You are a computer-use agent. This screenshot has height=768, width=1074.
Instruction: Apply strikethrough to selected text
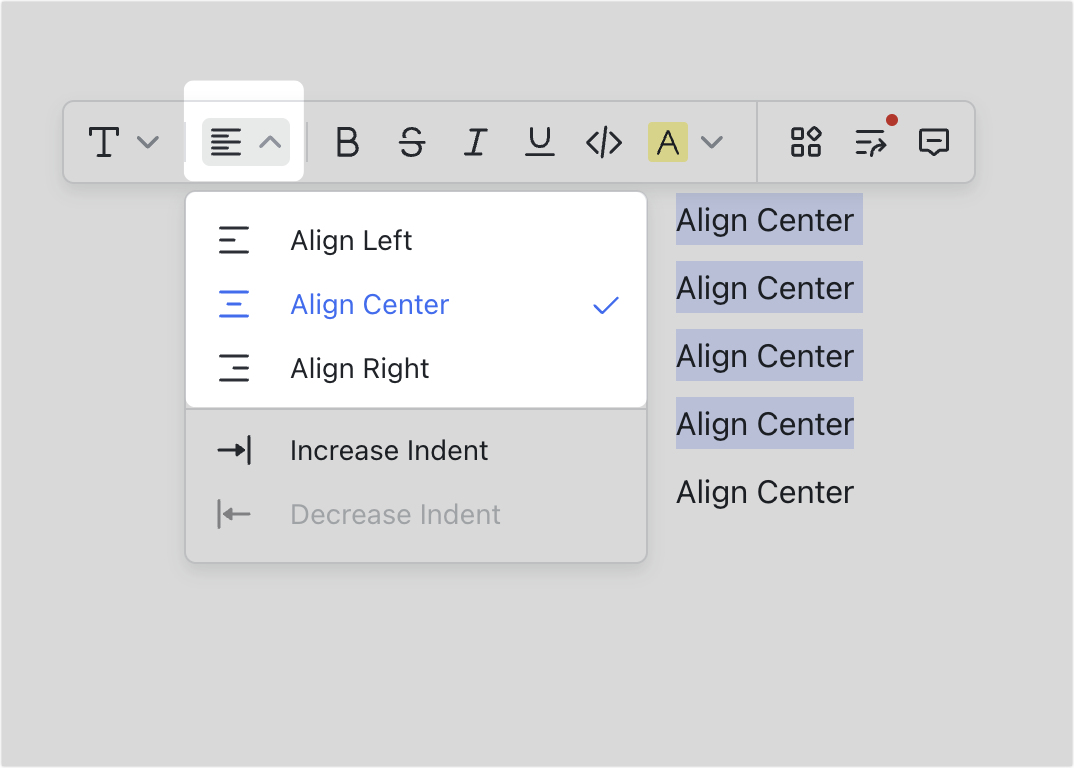point(411,142)
